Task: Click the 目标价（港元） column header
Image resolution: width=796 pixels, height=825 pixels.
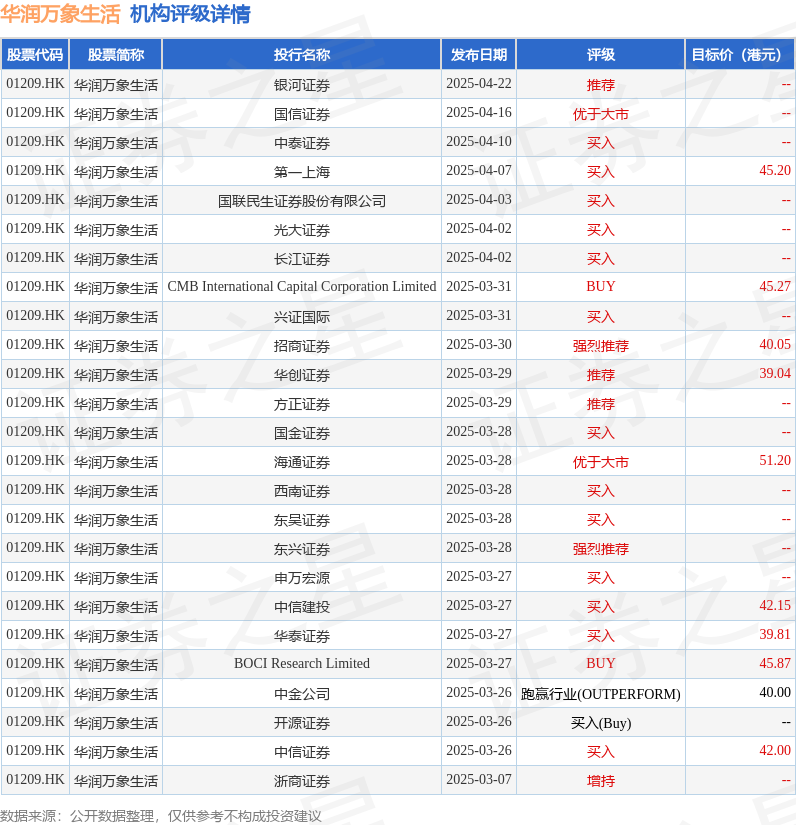Action: [x=740, y=55]
